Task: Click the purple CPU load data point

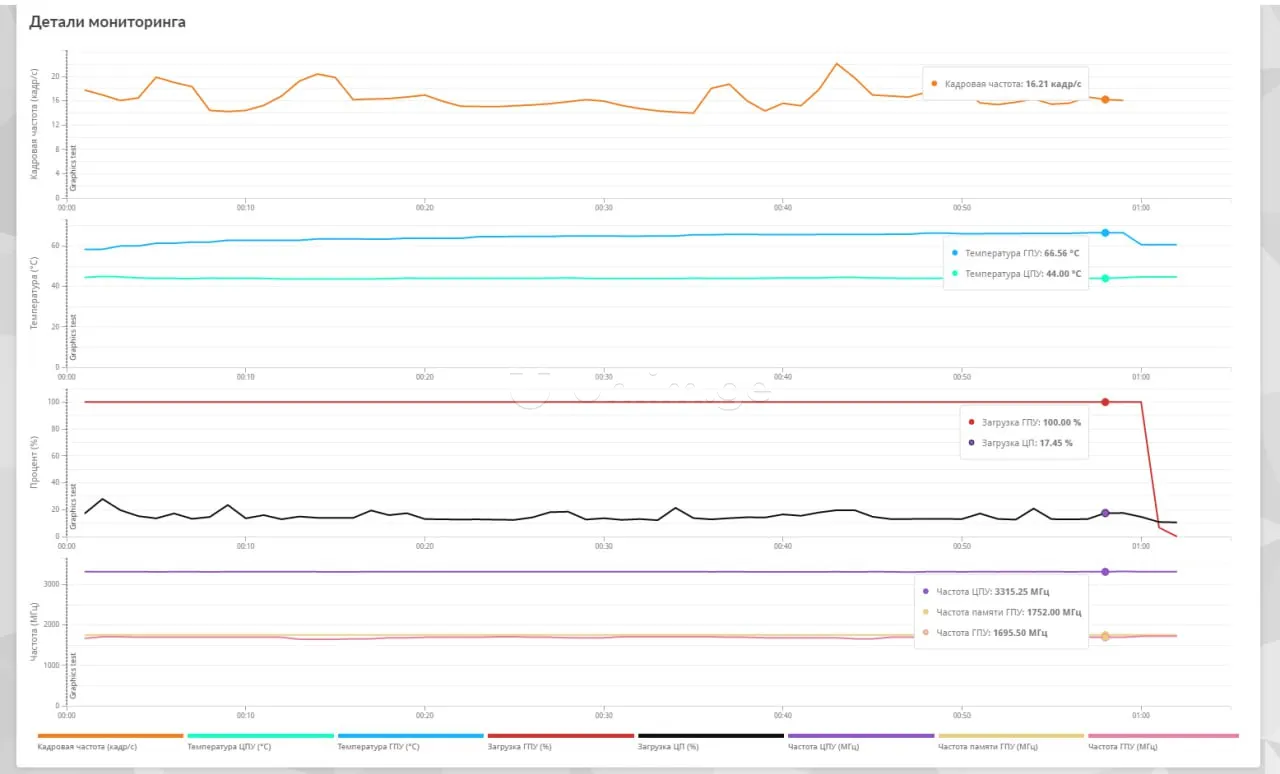Action: pos(1105,513)
